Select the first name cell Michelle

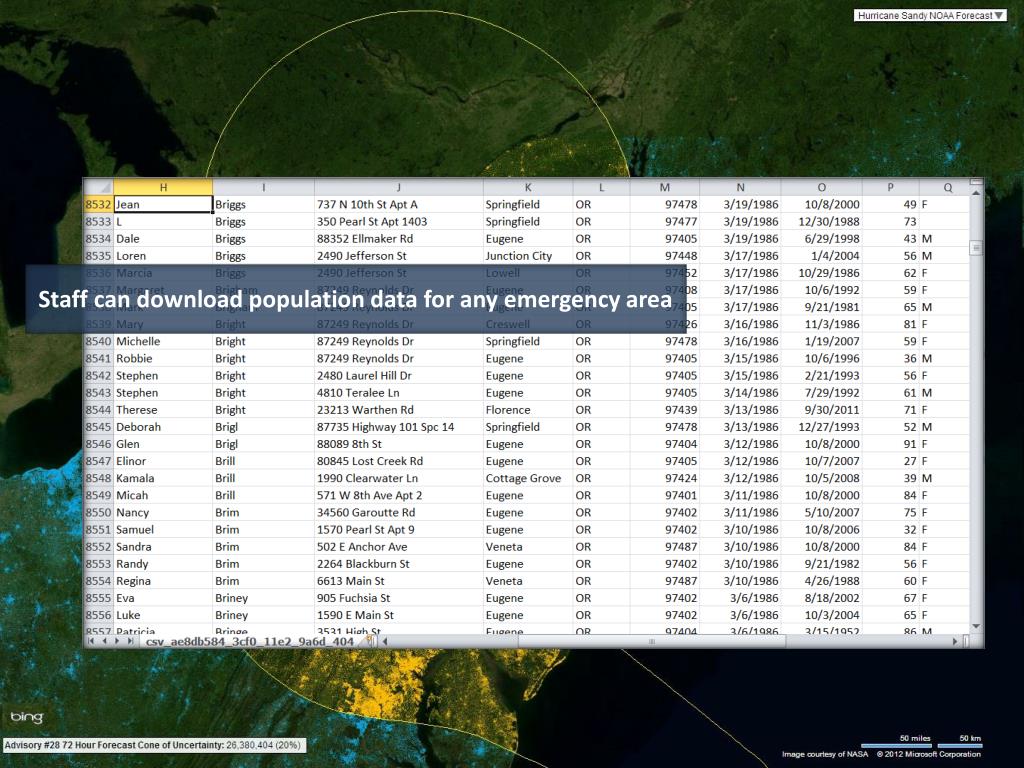[163, 341]
